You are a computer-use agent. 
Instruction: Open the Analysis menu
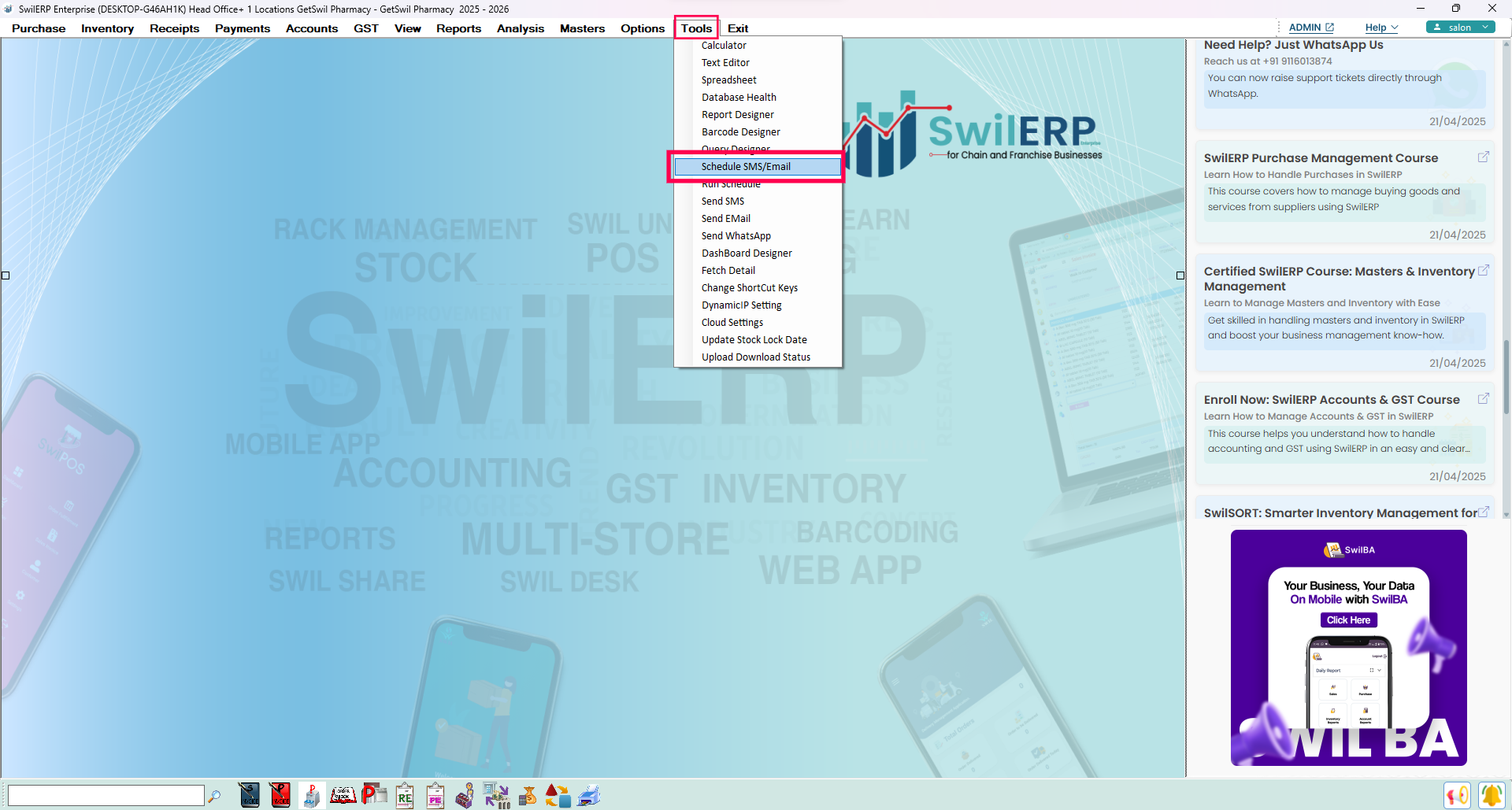coord(521,28)
